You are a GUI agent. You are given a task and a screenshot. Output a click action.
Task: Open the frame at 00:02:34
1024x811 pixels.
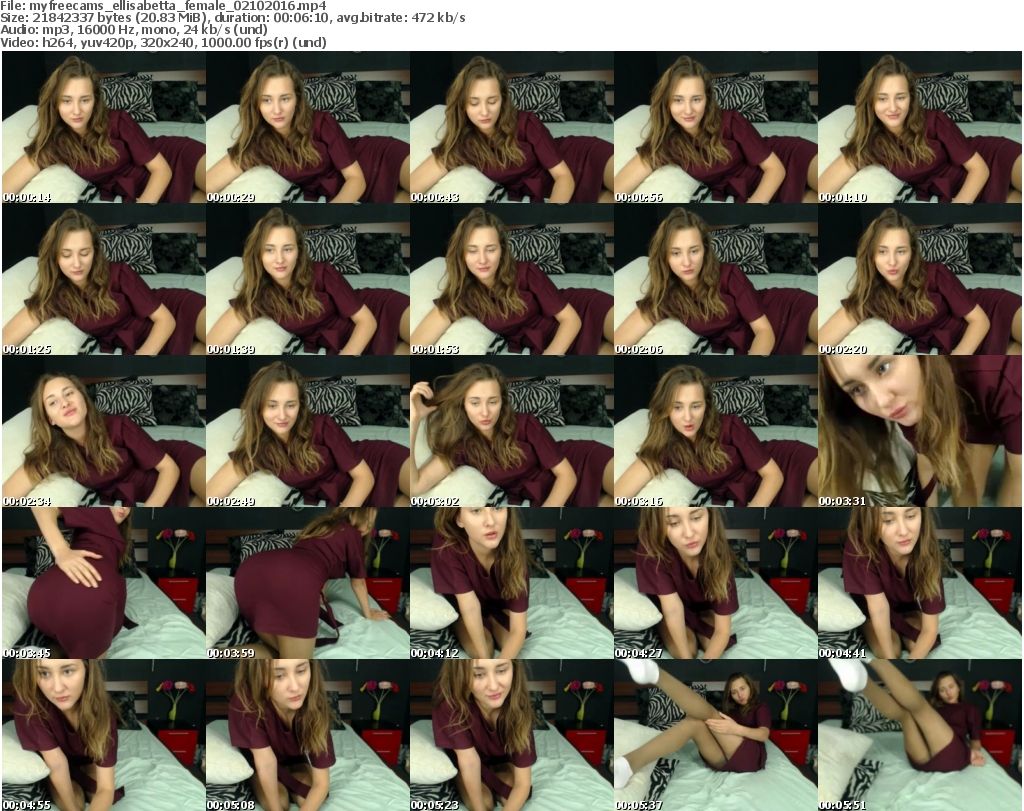pos(104,432)
